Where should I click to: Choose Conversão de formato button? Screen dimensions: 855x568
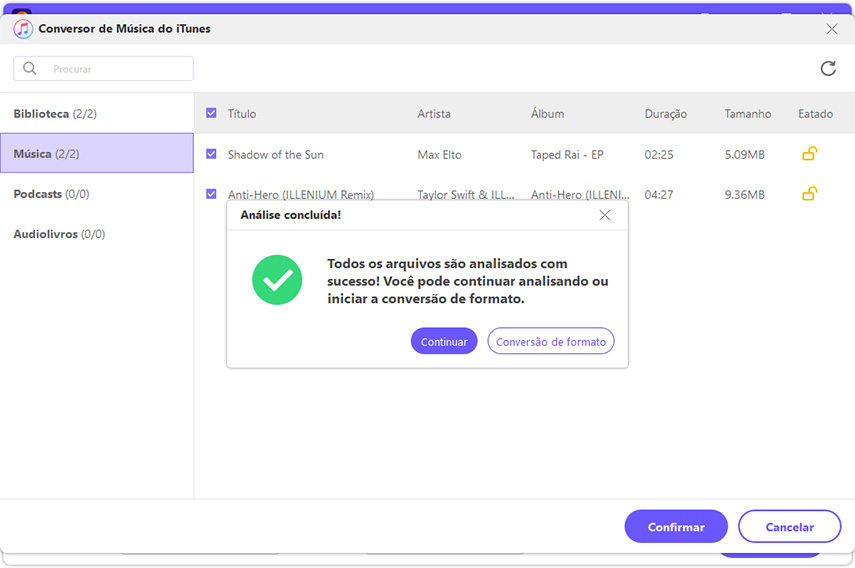[551, 341]
